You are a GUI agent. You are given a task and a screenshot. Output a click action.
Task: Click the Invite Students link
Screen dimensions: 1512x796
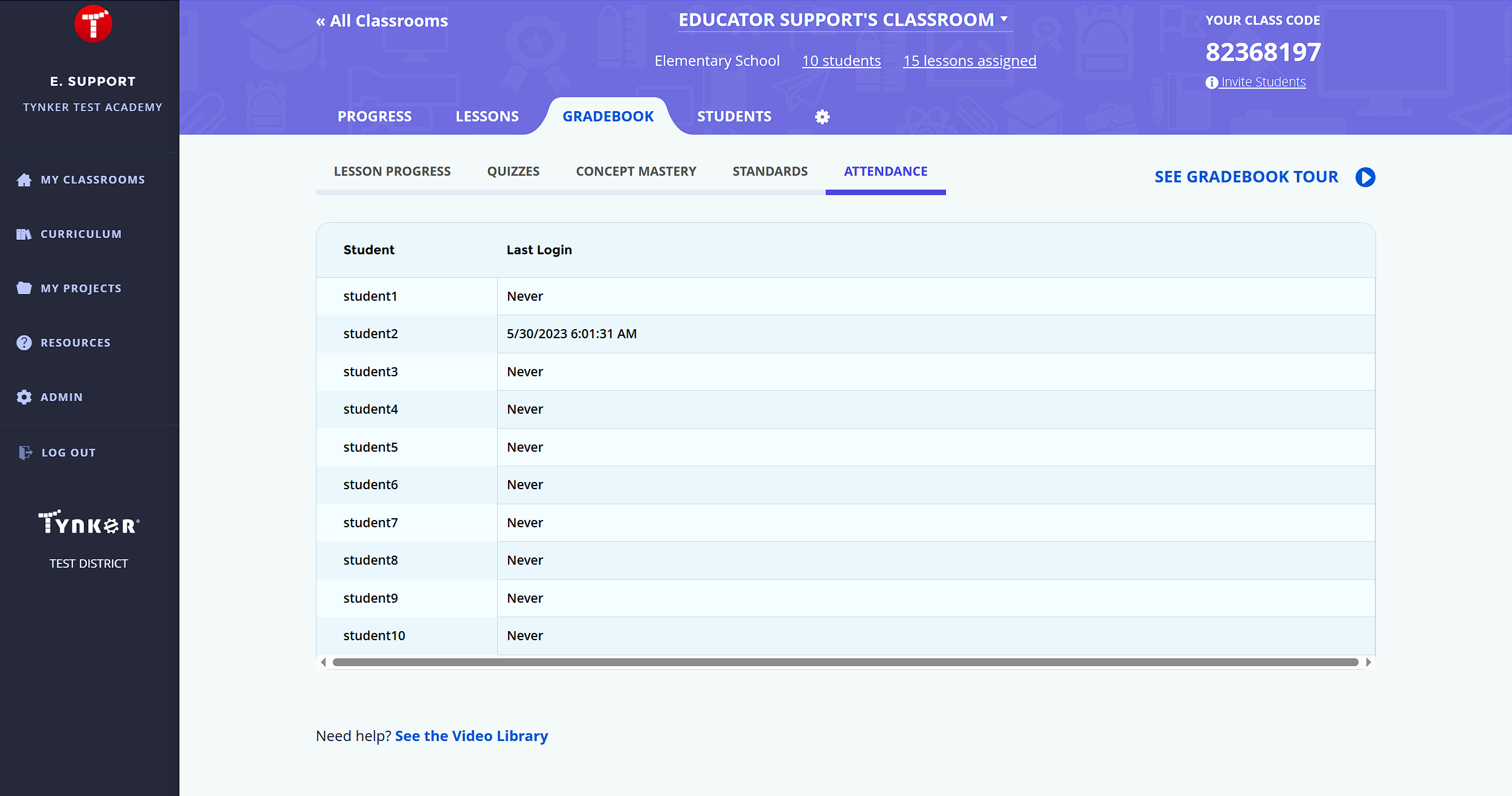pos(1263,82)
